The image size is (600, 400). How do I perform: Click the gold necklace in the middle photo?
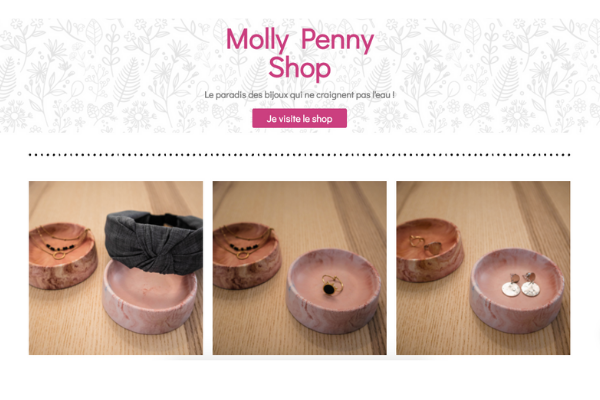(245, 243)
